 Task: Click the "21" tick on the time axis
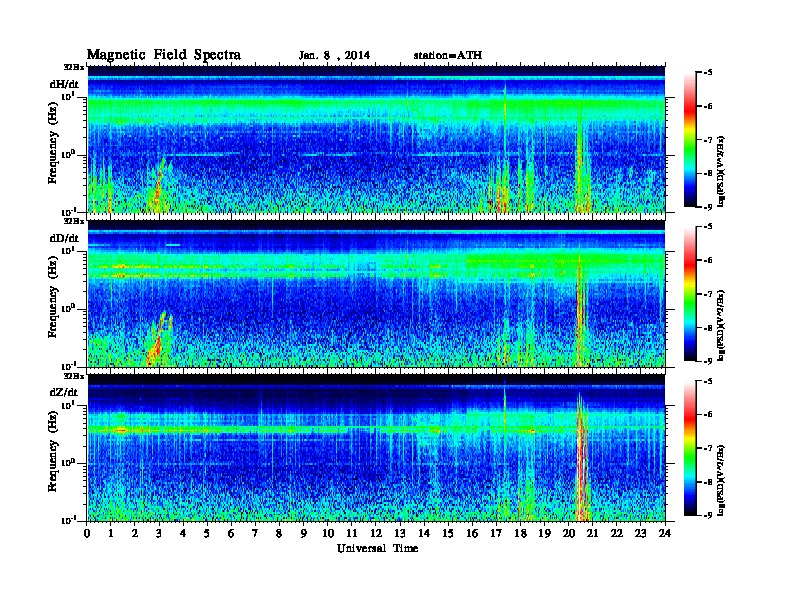tap(593, 534)
